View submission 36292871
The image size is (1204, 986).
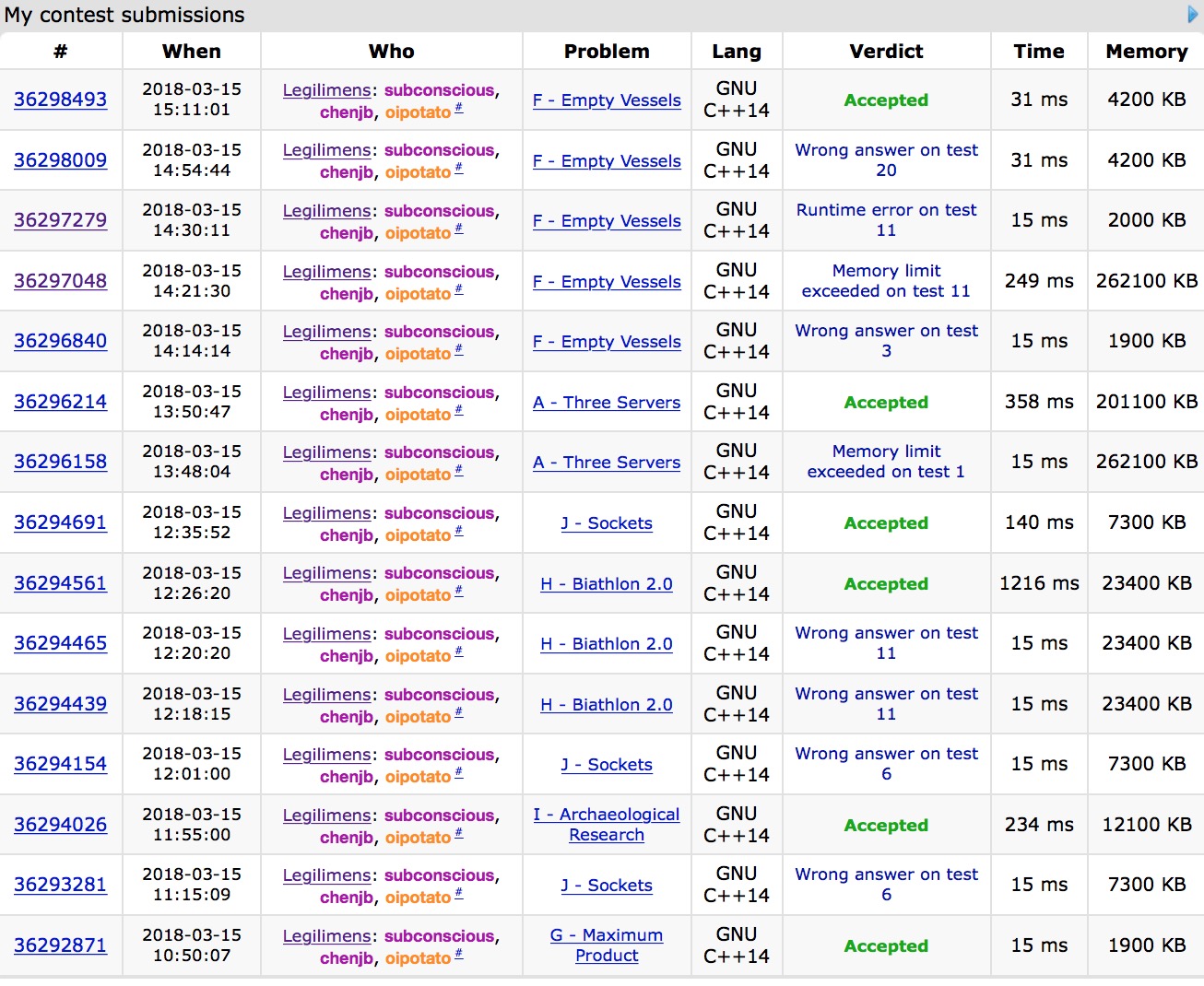point(60,945)
